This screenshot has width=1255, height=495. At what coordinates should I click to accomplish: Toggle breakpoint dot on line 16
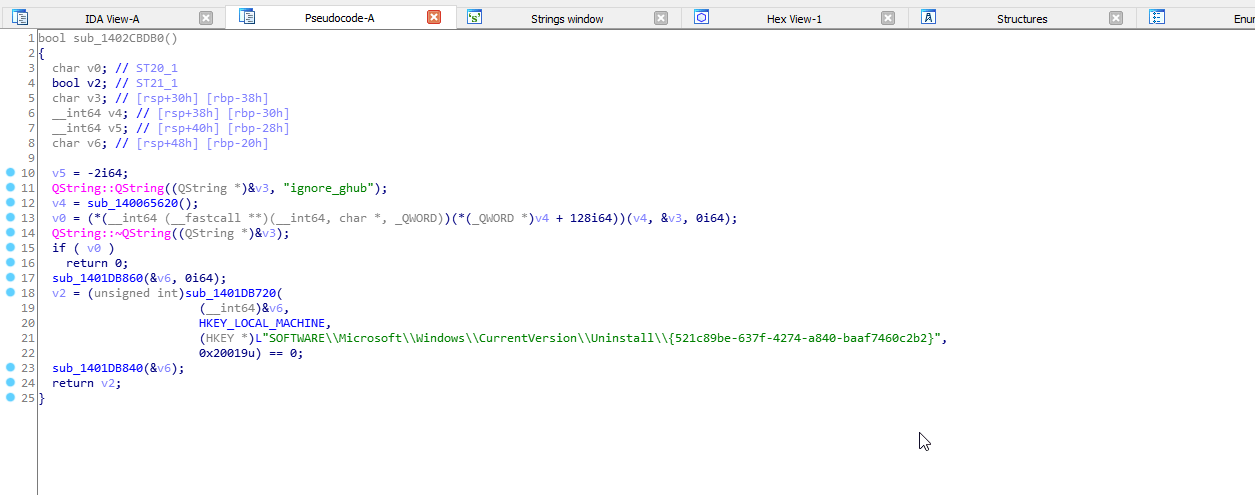[10, 263]
